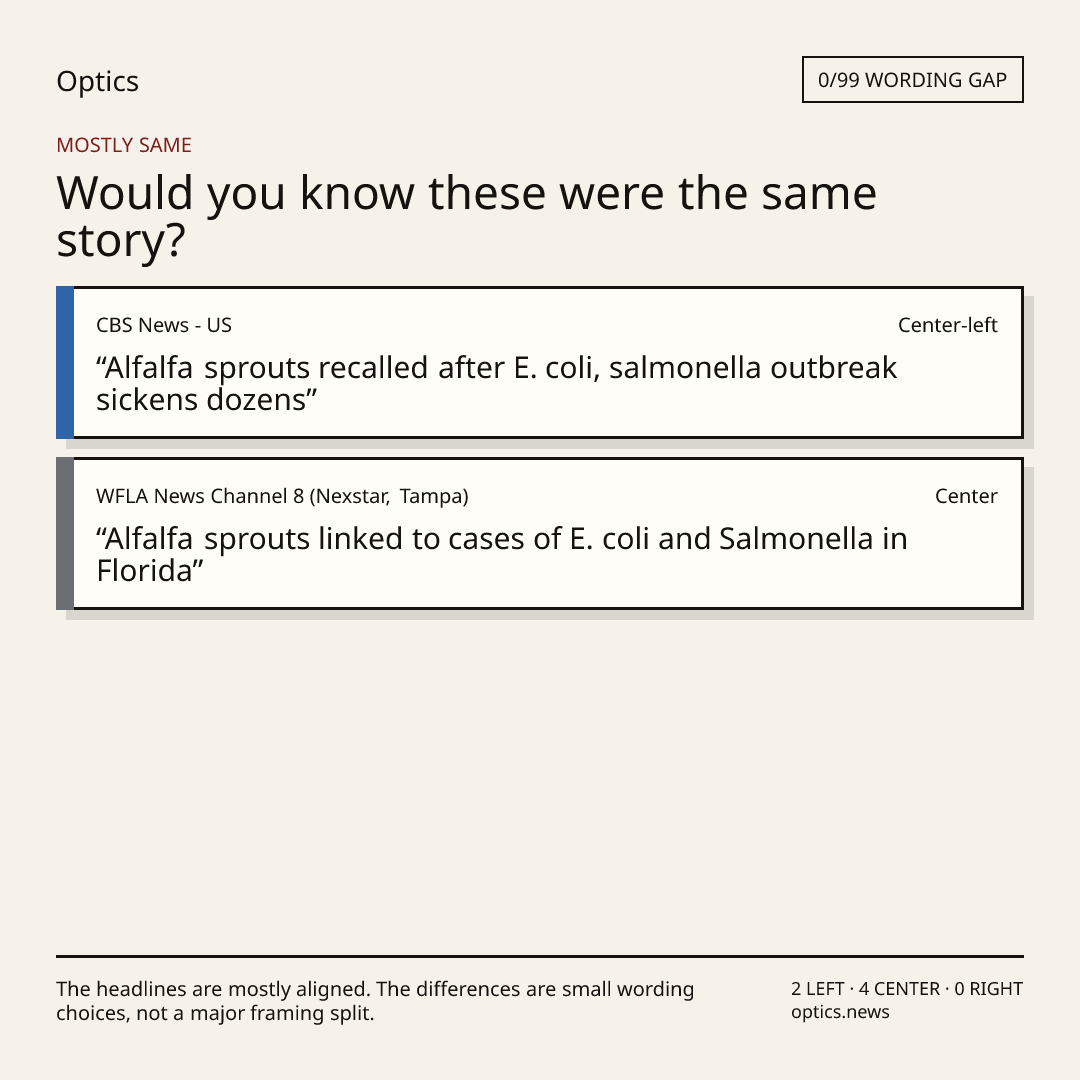Open the 'Alfalfa sprouts linked' headline
This screenshot has height=1080, width=1080.
pos(502,554)
